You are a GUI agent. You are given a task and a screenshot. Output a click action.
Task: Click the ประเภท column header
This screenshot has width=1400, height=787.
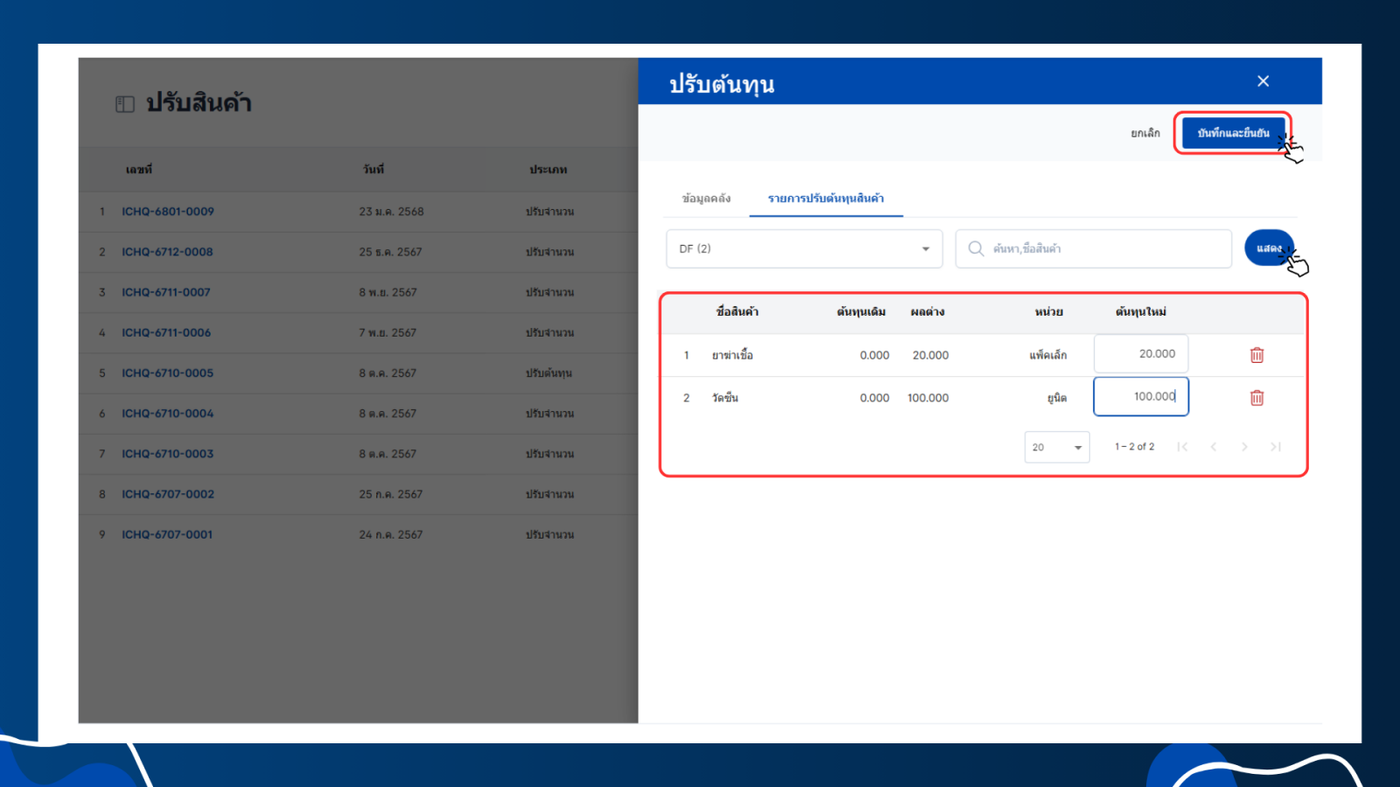[548, 170]
